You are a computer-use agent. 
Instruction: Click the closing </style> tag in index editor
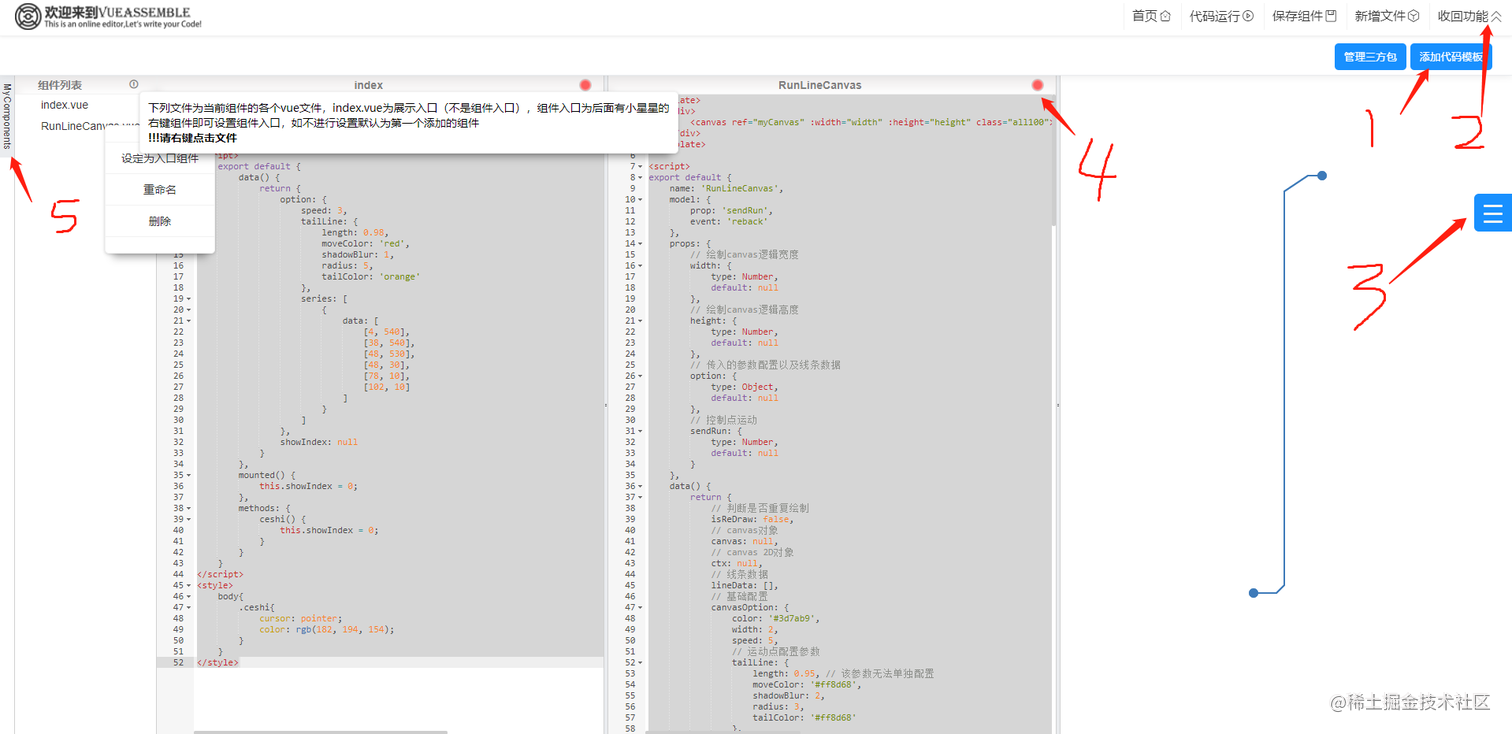(218, 662)
